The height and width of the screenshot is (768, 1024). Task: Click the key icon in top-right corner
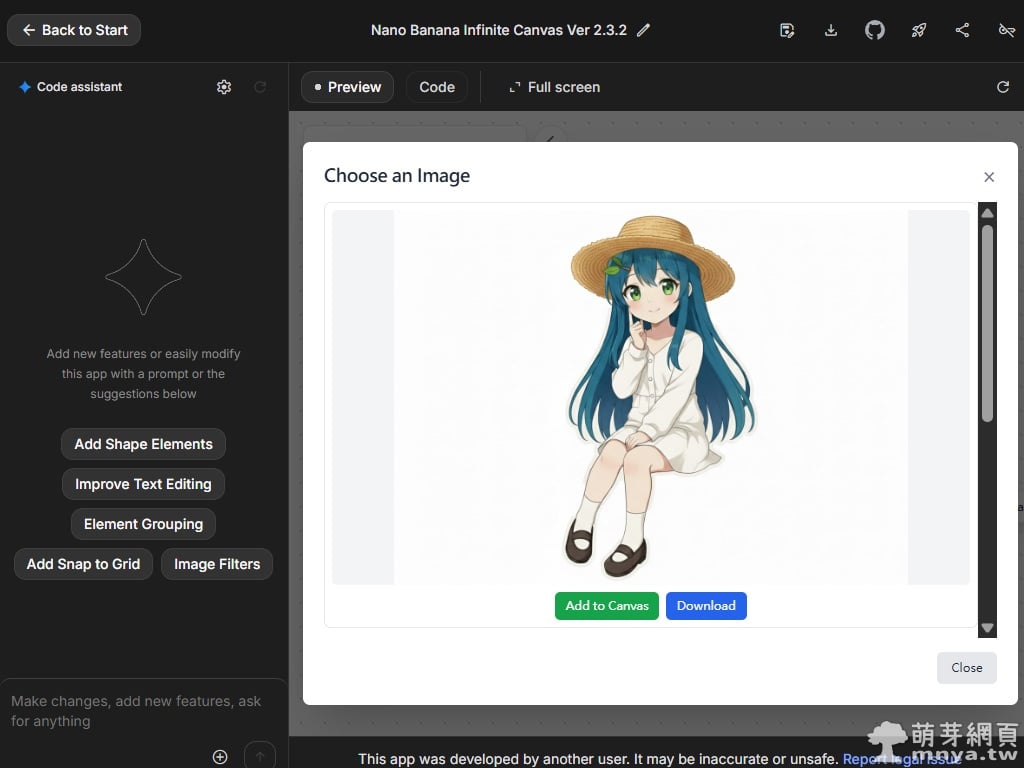coord(1006,30)
